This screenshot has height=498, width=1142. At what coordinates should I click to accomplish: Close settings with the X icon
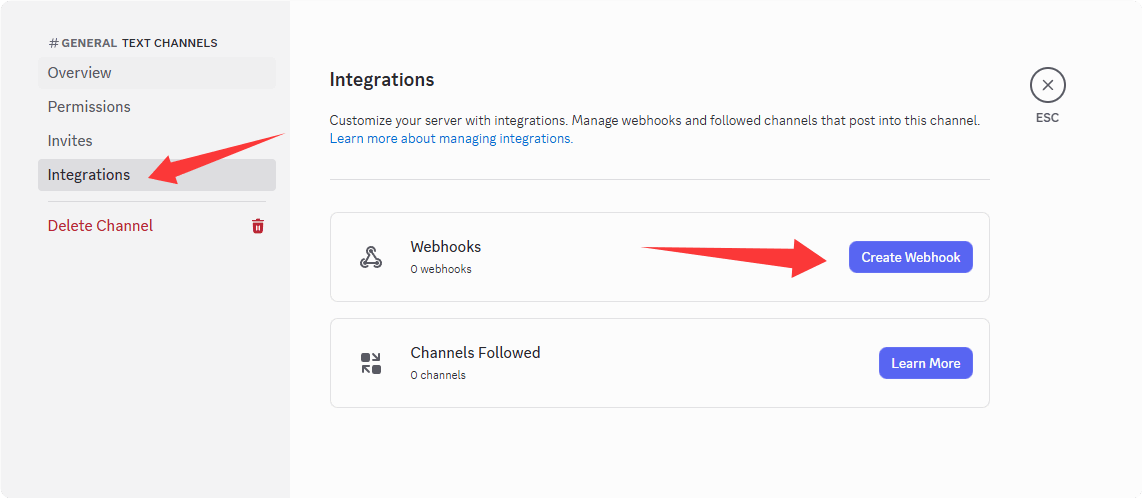[x=1047, y=85]
